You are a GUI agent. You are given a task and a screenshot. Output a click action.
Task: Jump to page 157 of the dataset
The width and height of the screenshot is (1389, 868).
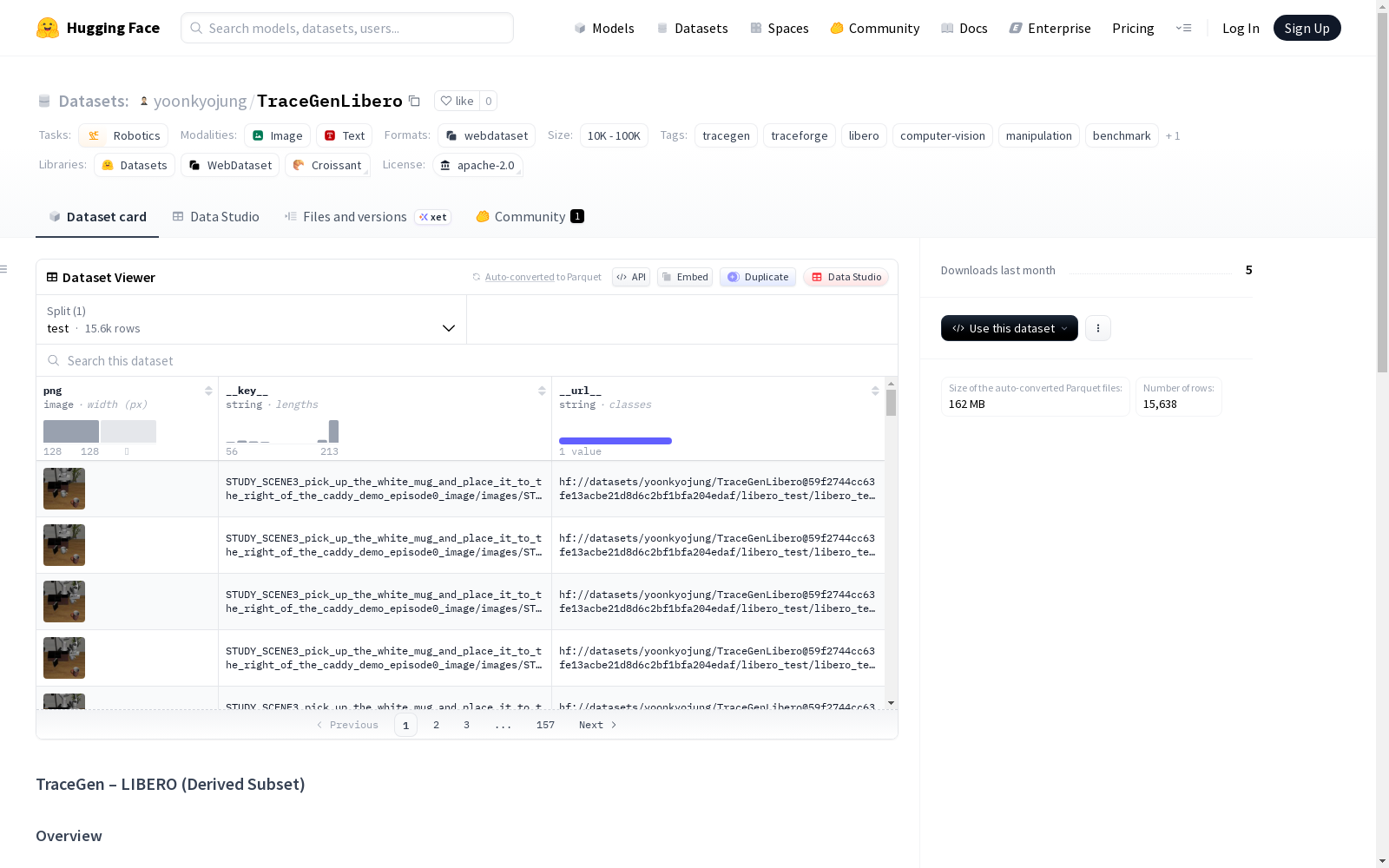point(545,725)
